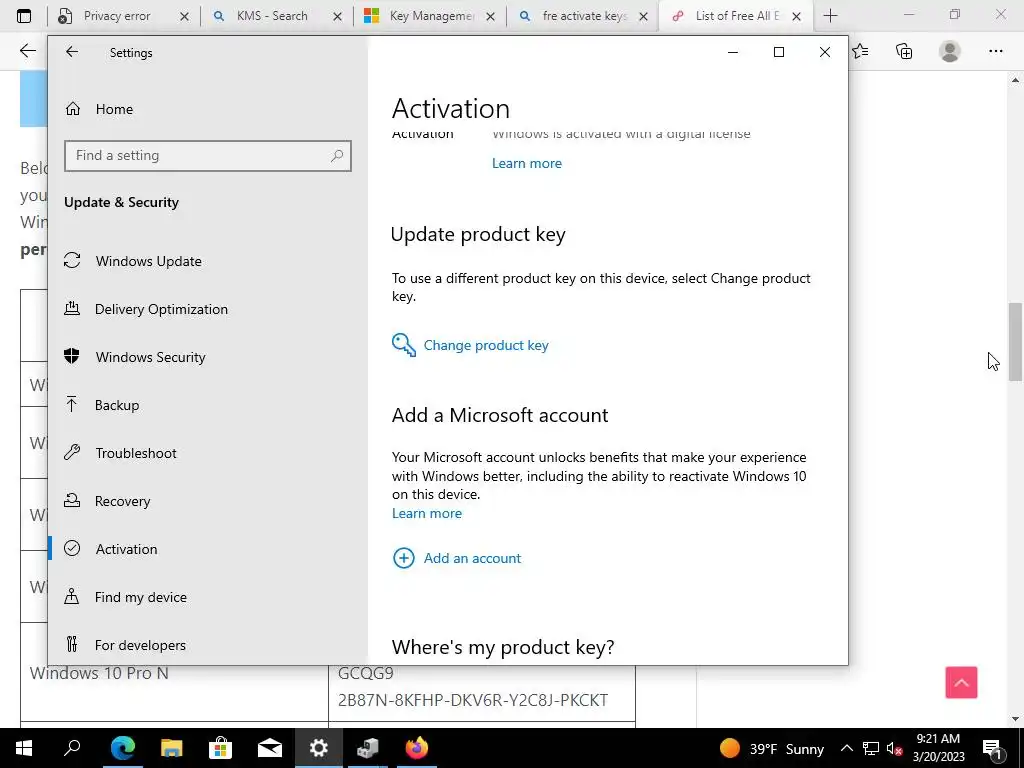Click the browser profile avatar
The image size is (1024, 768).
(x=950, y=51)
